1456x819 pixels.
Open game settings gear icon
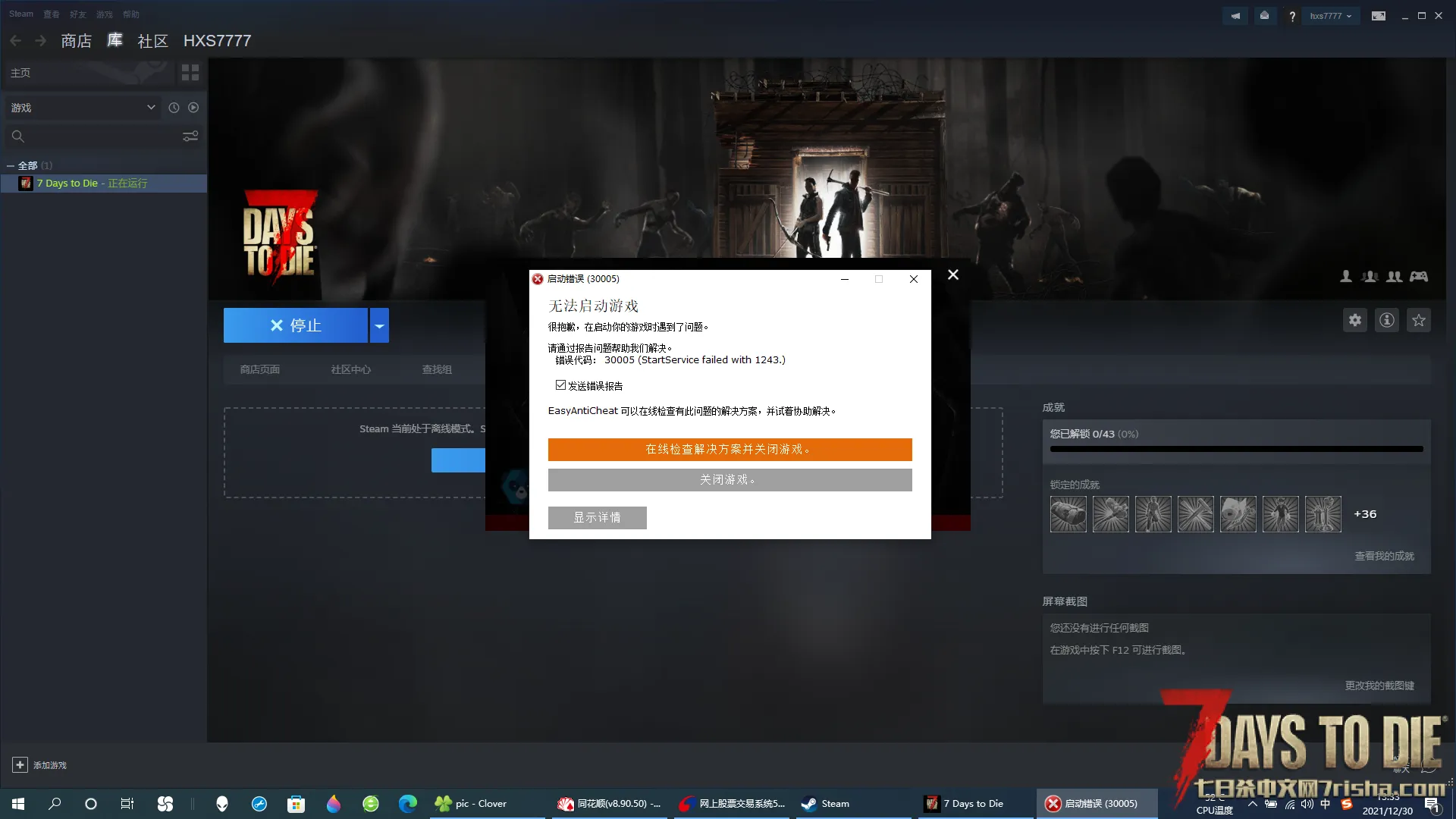click(x=1355, y=320)
